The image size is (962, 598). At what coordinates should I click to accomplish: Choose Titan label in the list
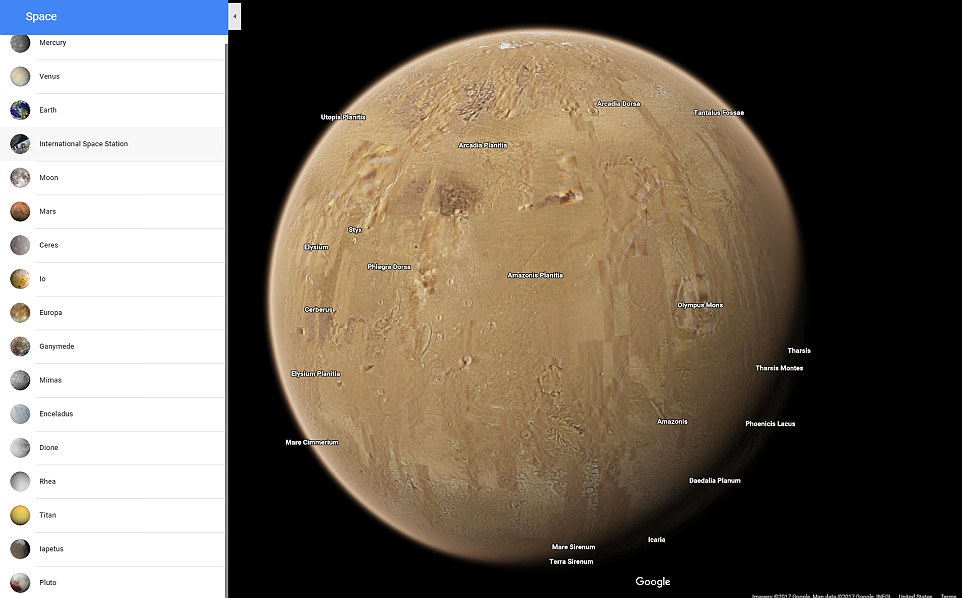[x=48, y=515]
